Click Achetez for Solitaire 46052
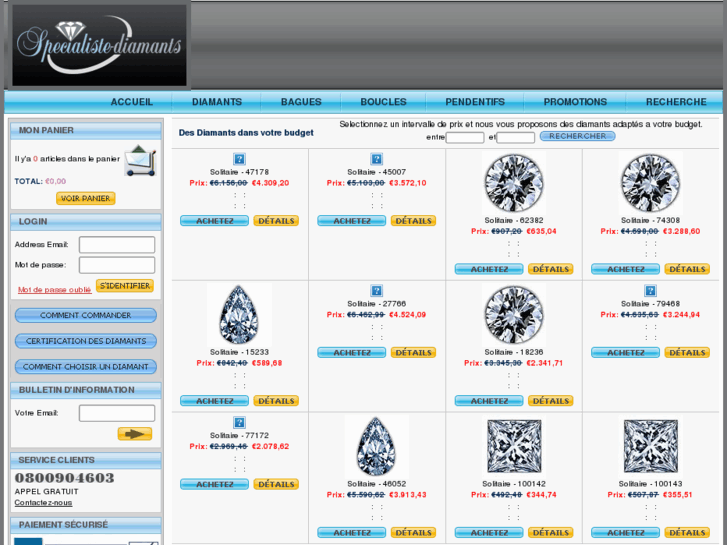 tap(351, 532)
